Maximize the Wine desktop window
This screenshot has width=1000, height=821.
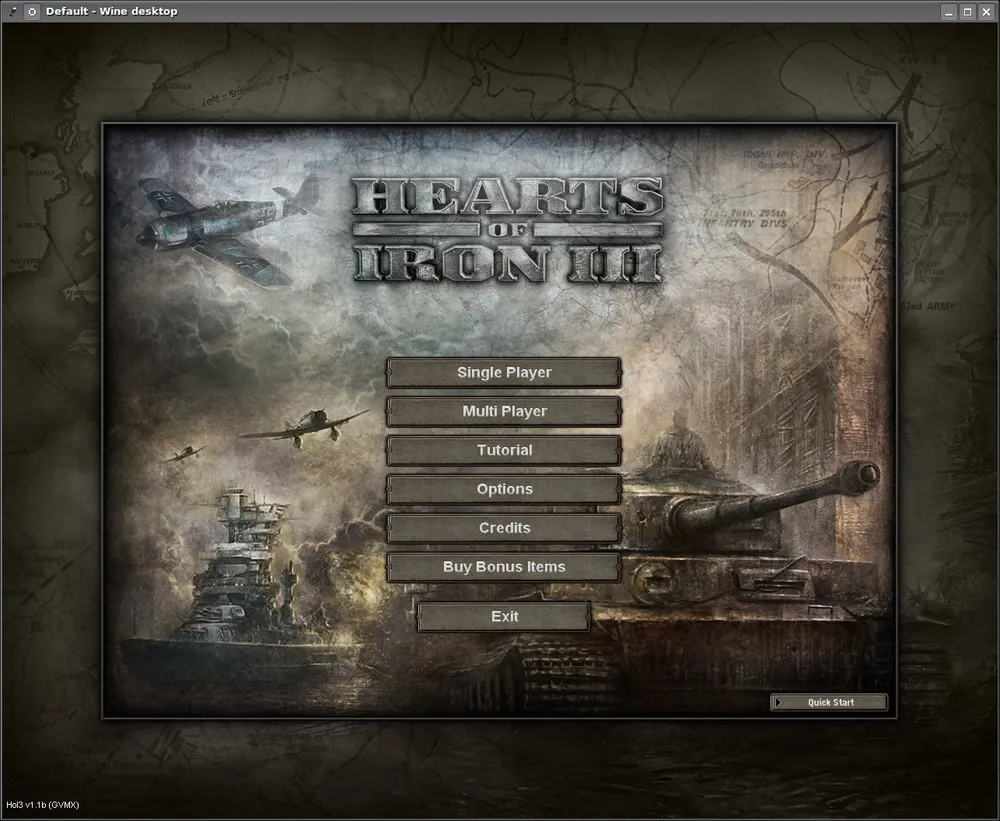point(967,11)
